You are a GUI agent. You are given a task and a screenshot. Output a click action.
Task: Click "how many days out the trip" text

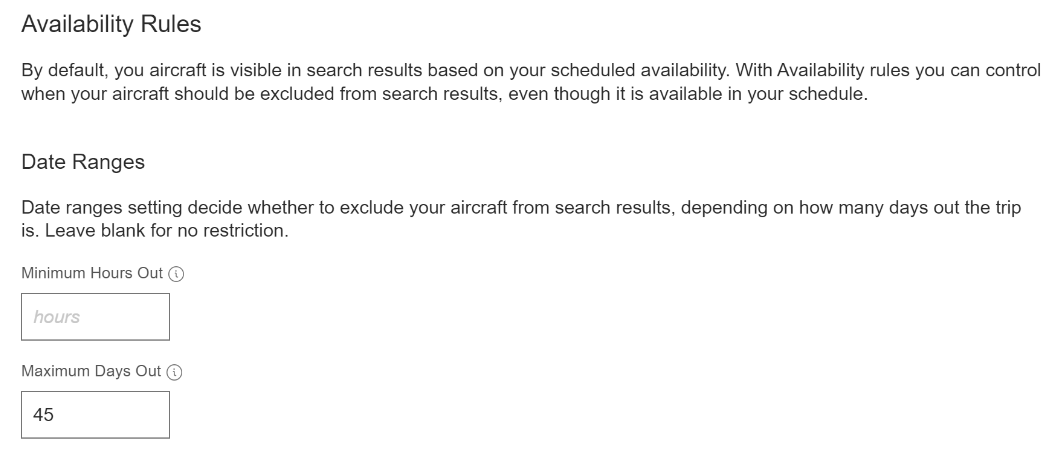tap(910, 207)
